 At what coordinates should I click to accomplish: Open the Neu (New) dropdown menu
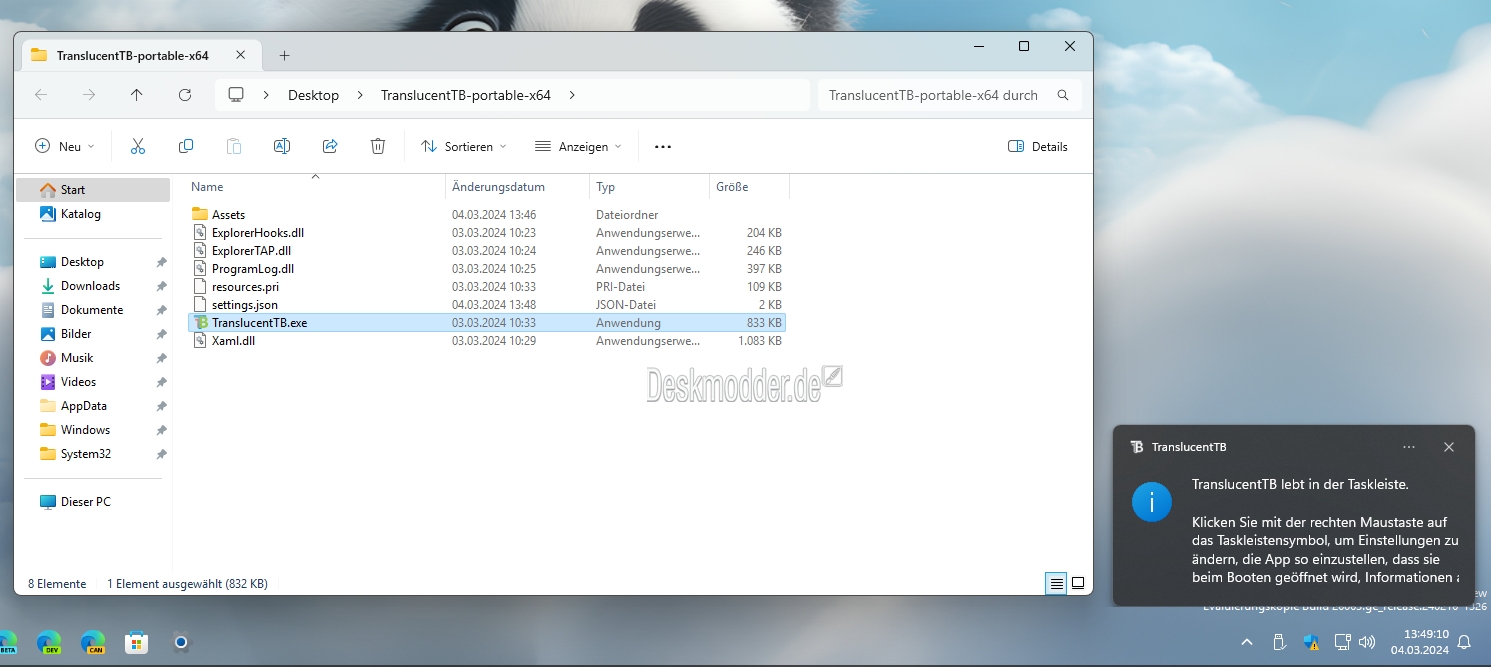pyautogui.click(x=65, y=146)
